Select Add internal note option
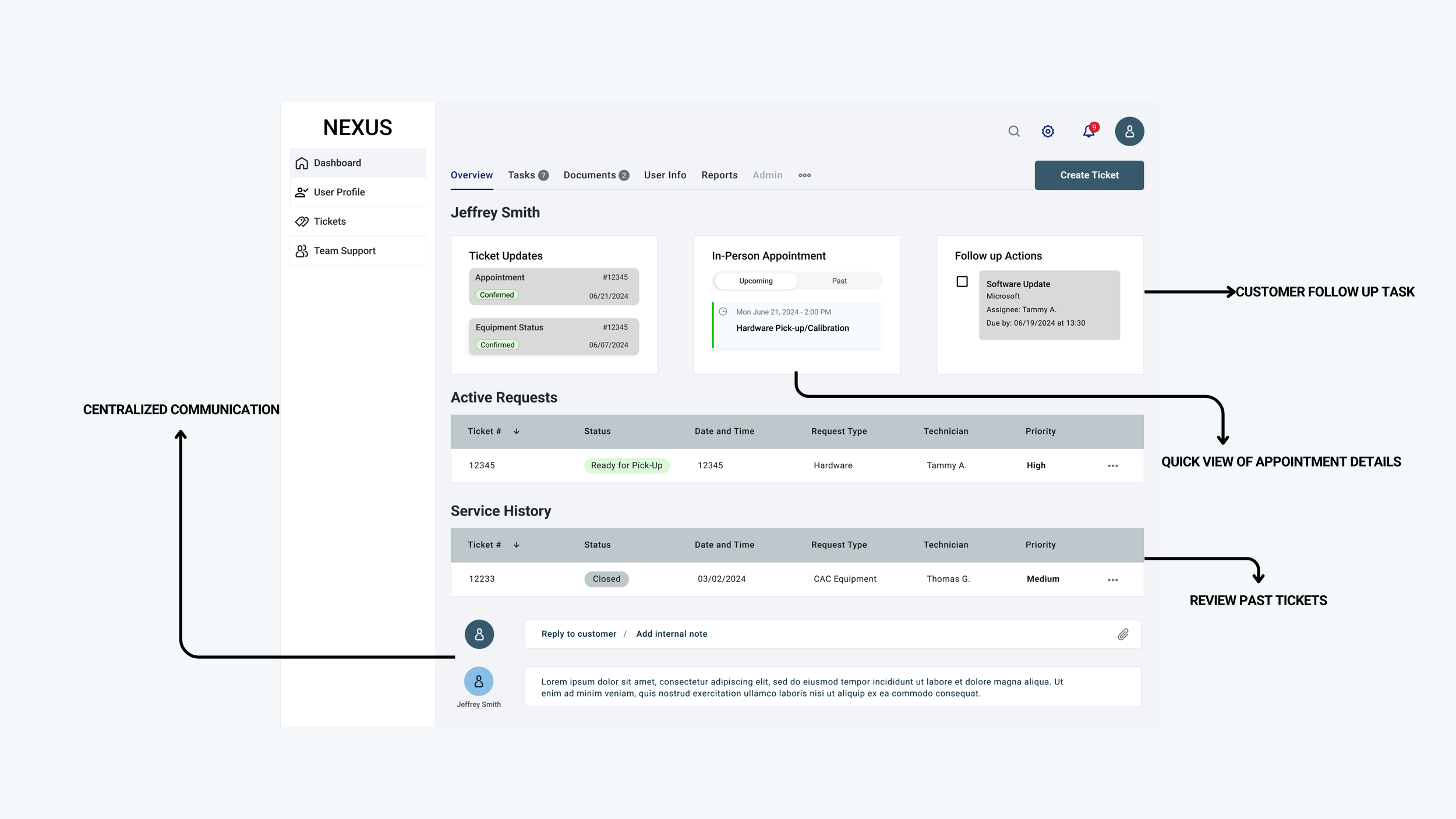 click(672, 634)
